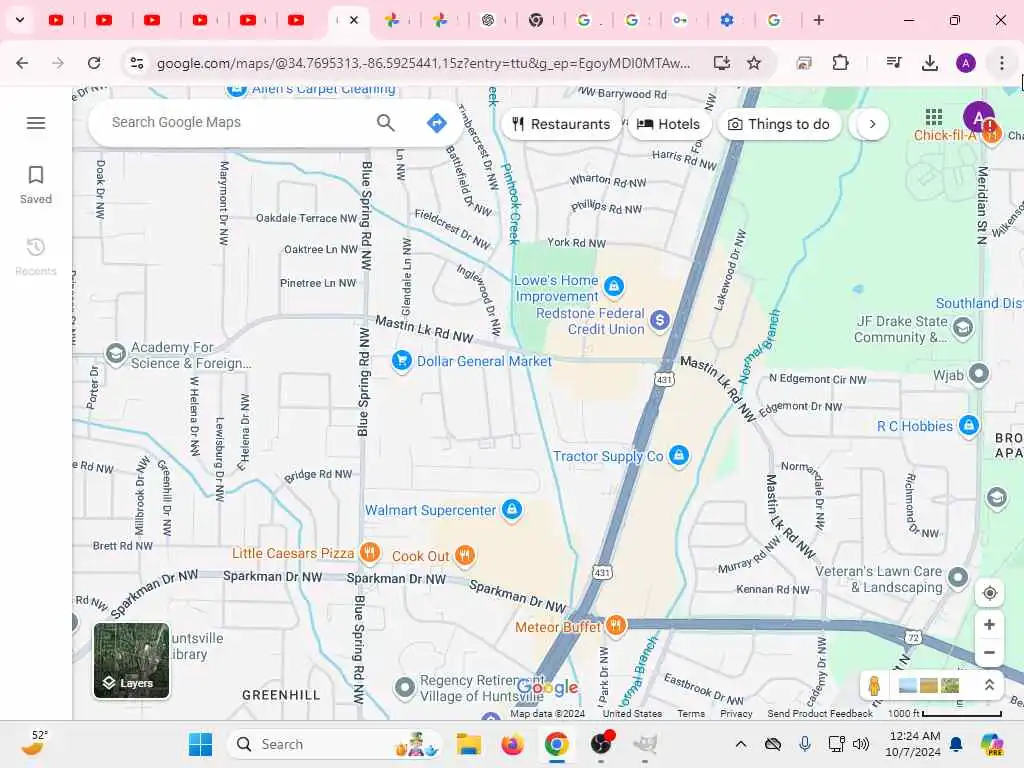Screen dimensions: 1024x768
Task: Open the Google apps grid
Action: click(x=934, y=117)
